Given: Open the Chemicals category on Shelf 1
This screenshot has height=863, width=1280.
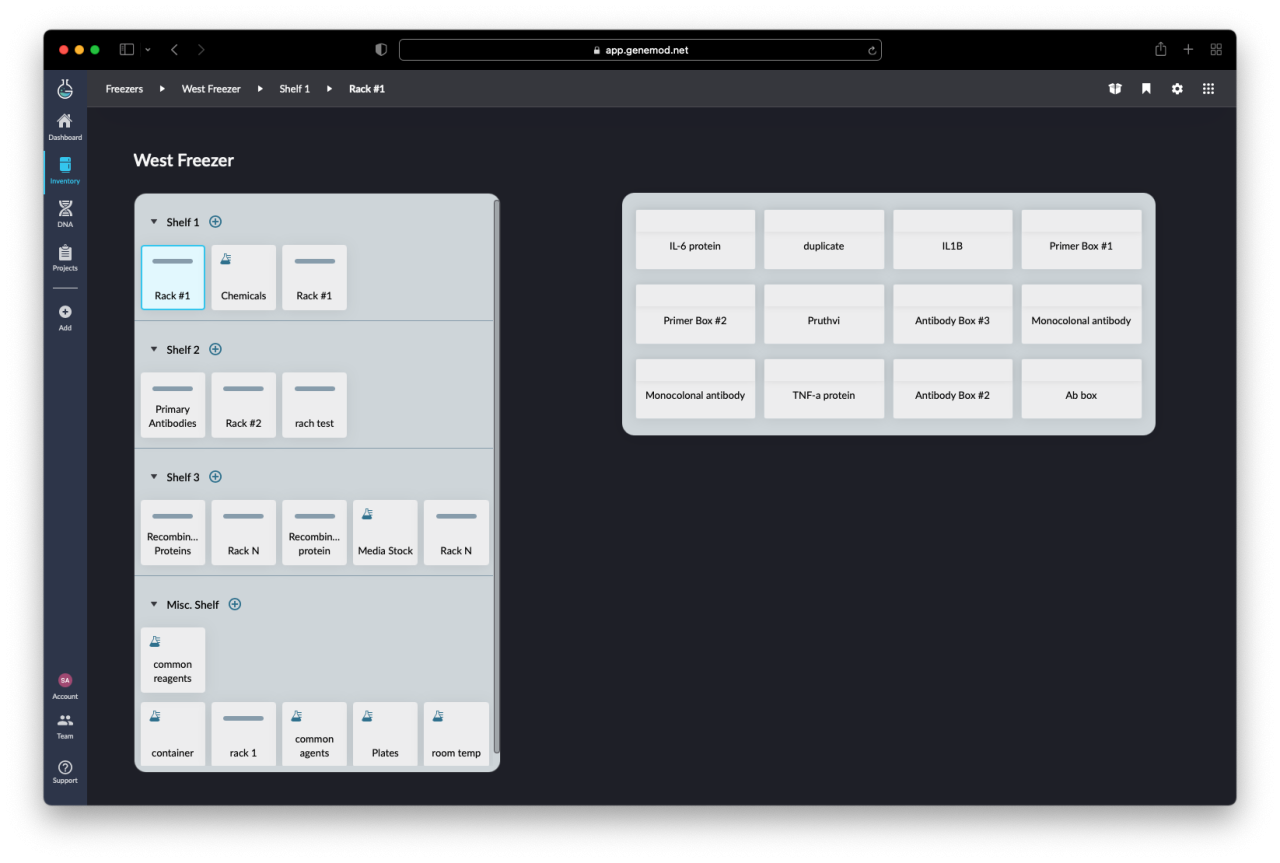Looking at the screenshot, I should (244, 277).
